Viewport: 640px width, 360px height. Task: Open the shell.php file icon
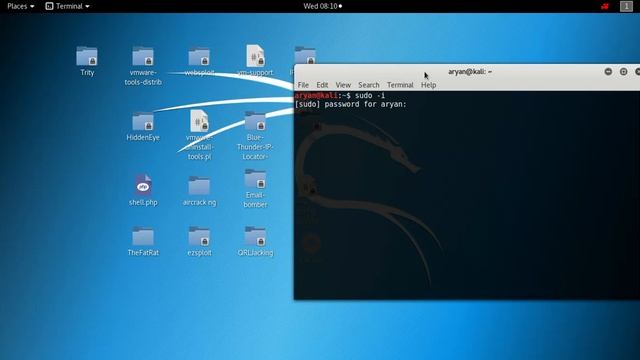[143, 186]
